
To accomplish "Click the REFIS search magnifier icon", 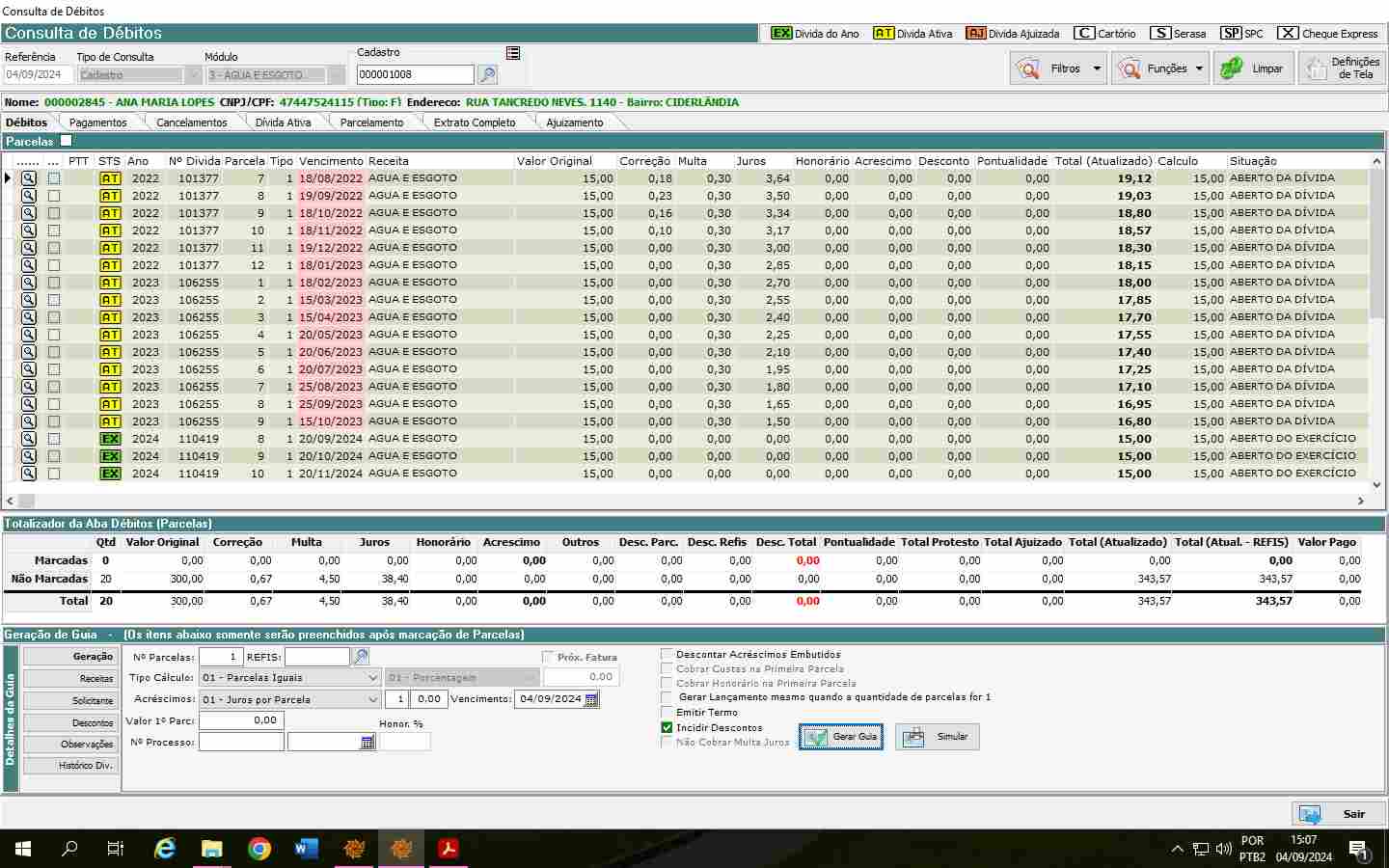I will [x=361, y=657].
